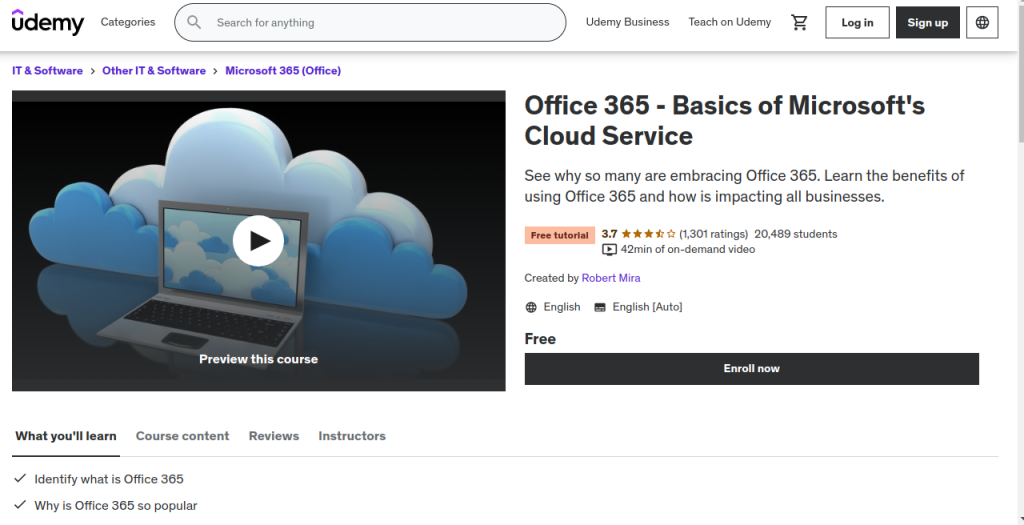Click the Sign up button
1024x525 pixels.
(927, 23)
